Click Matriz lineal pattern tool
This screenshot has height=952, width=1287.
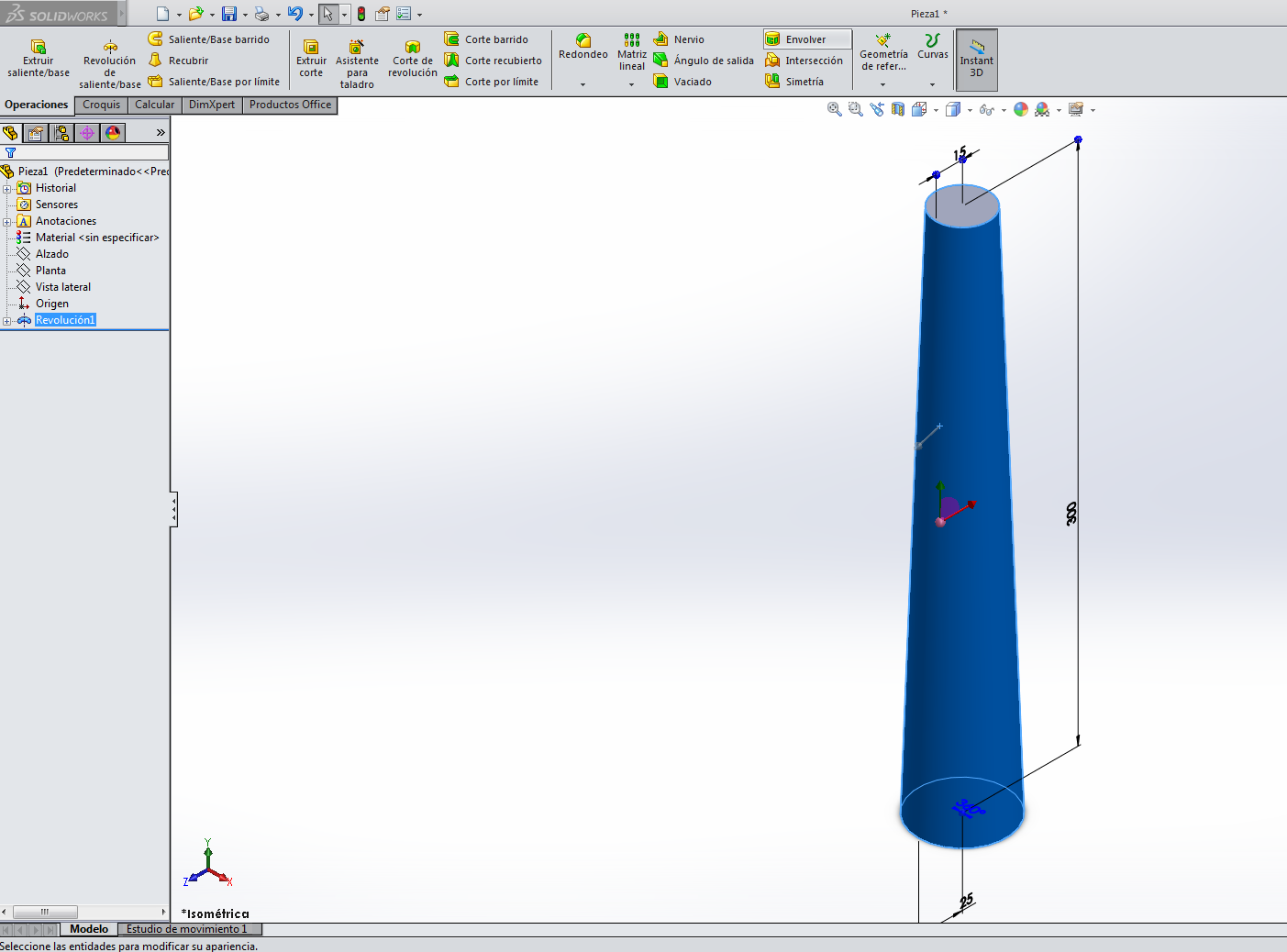click(x=632, y=52)
